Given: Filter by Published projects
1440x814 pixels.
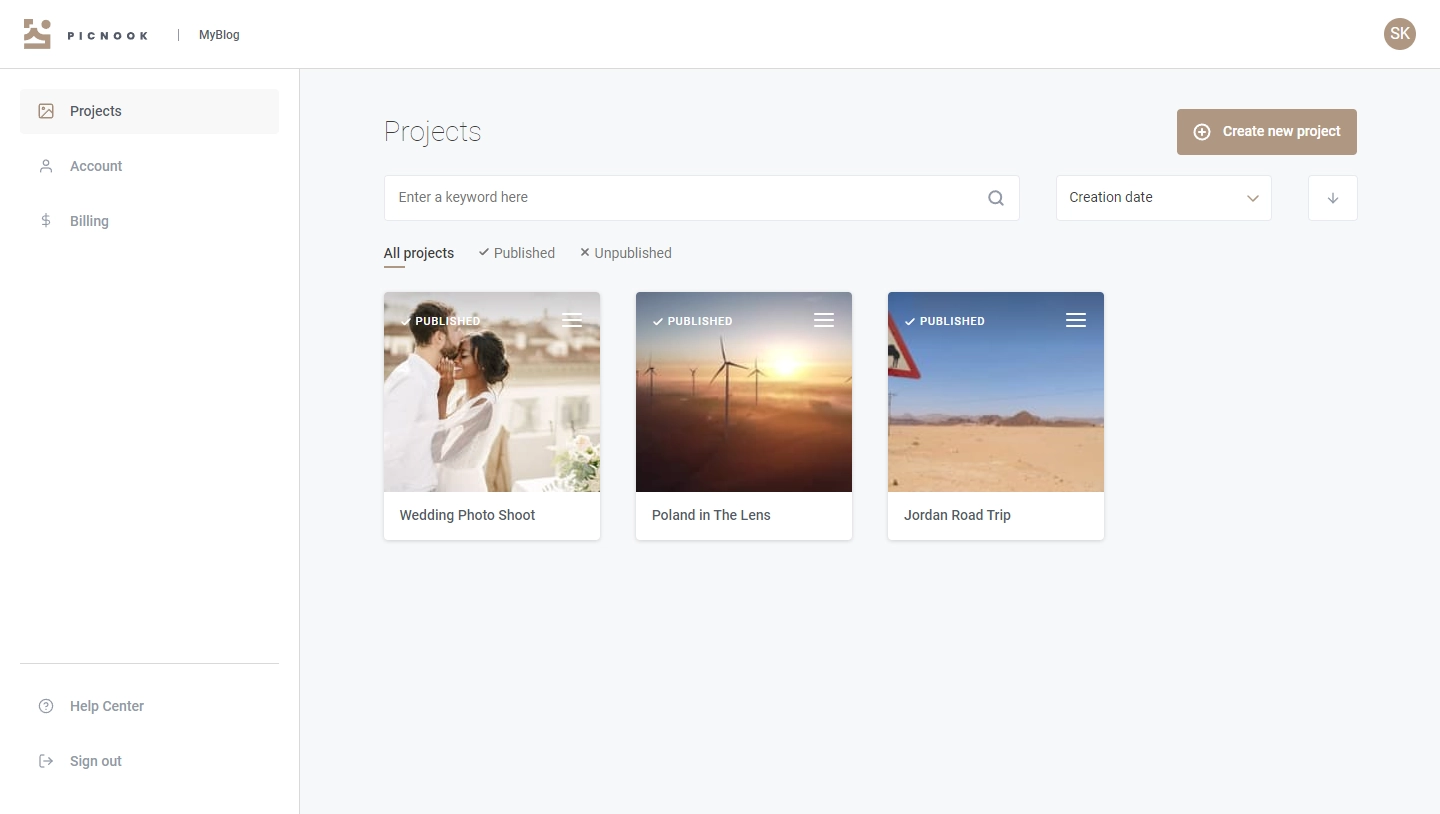Looking at the screenshot, I should coord(517,253).
